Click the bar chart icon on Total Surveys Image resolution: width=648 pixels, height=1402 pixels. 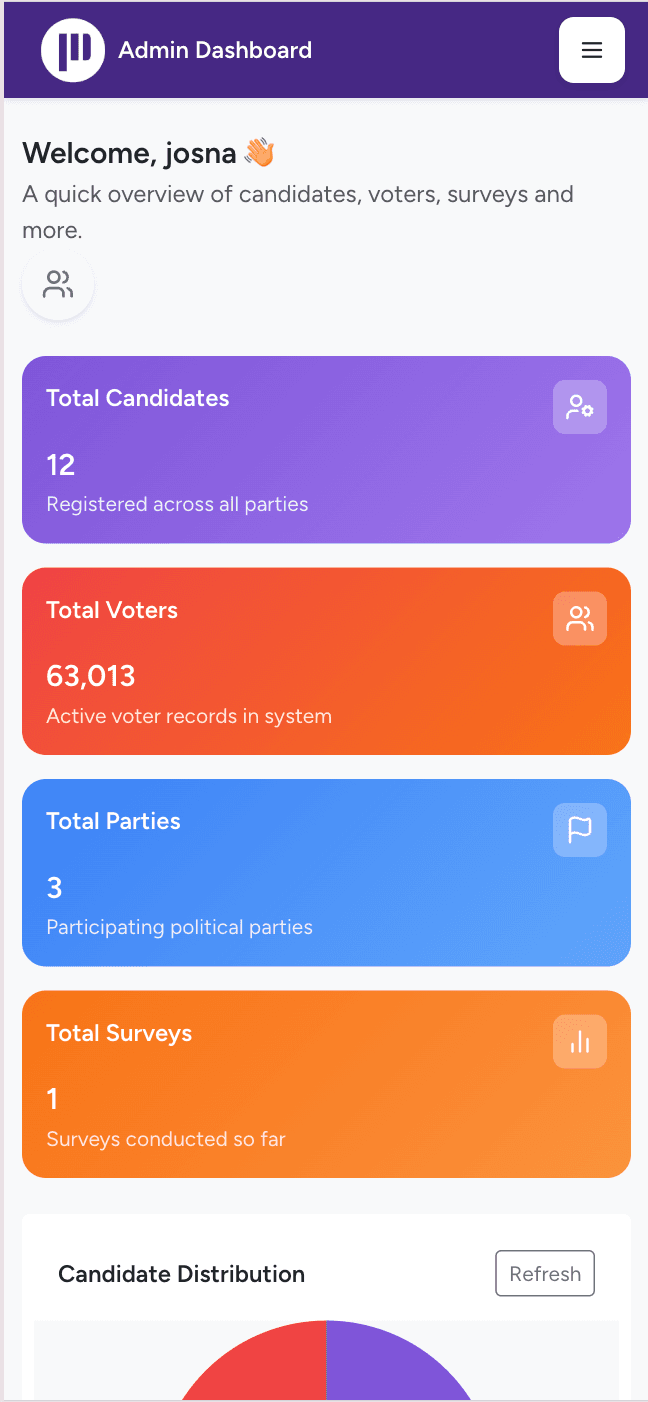(x=580, y=1042)
